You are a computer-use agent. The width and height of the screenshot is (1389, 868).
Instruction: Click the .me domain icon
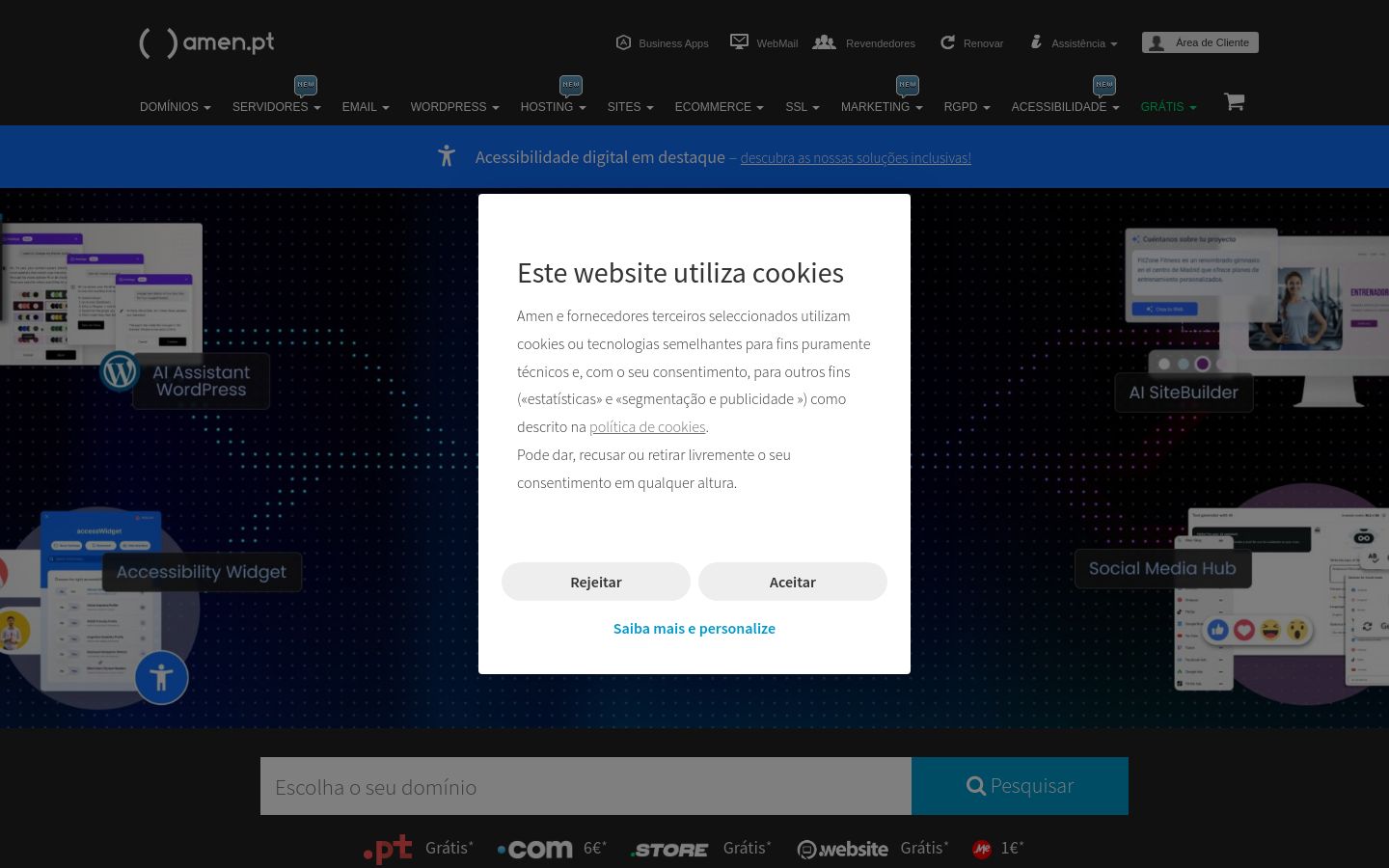[x=982, y=849]
